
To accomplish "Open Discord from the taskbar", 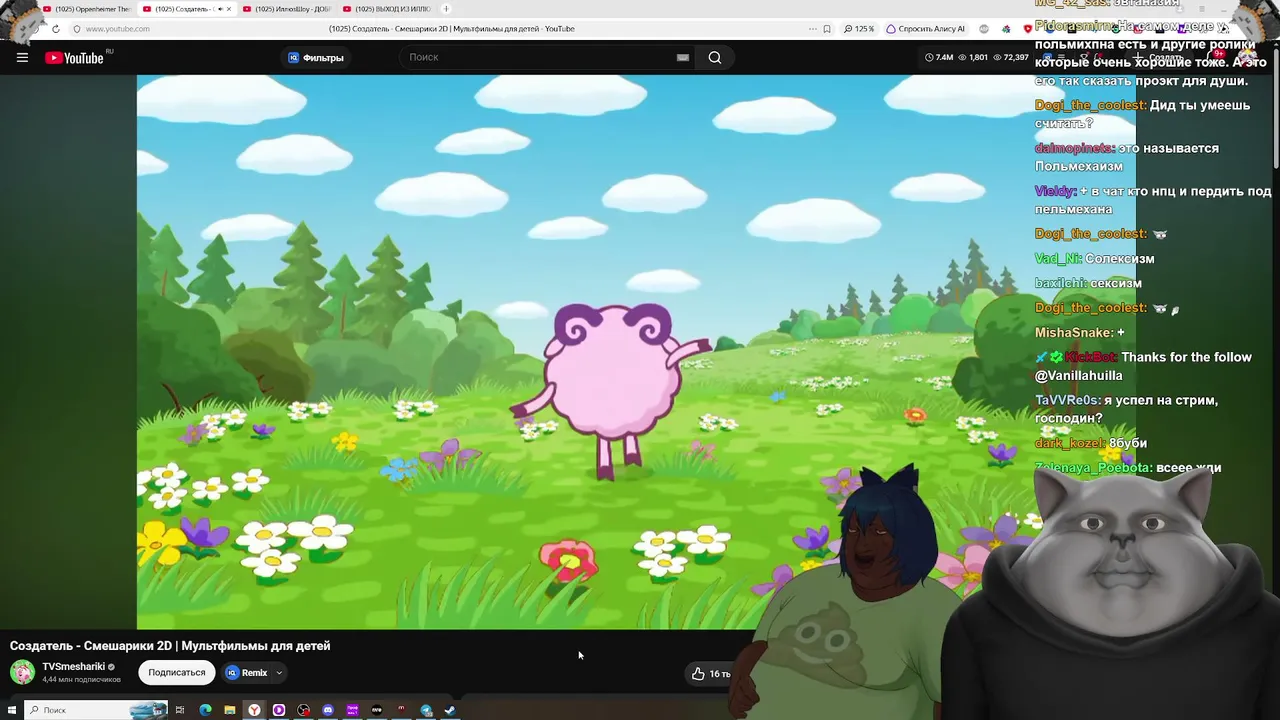I will tap(328, 710).
